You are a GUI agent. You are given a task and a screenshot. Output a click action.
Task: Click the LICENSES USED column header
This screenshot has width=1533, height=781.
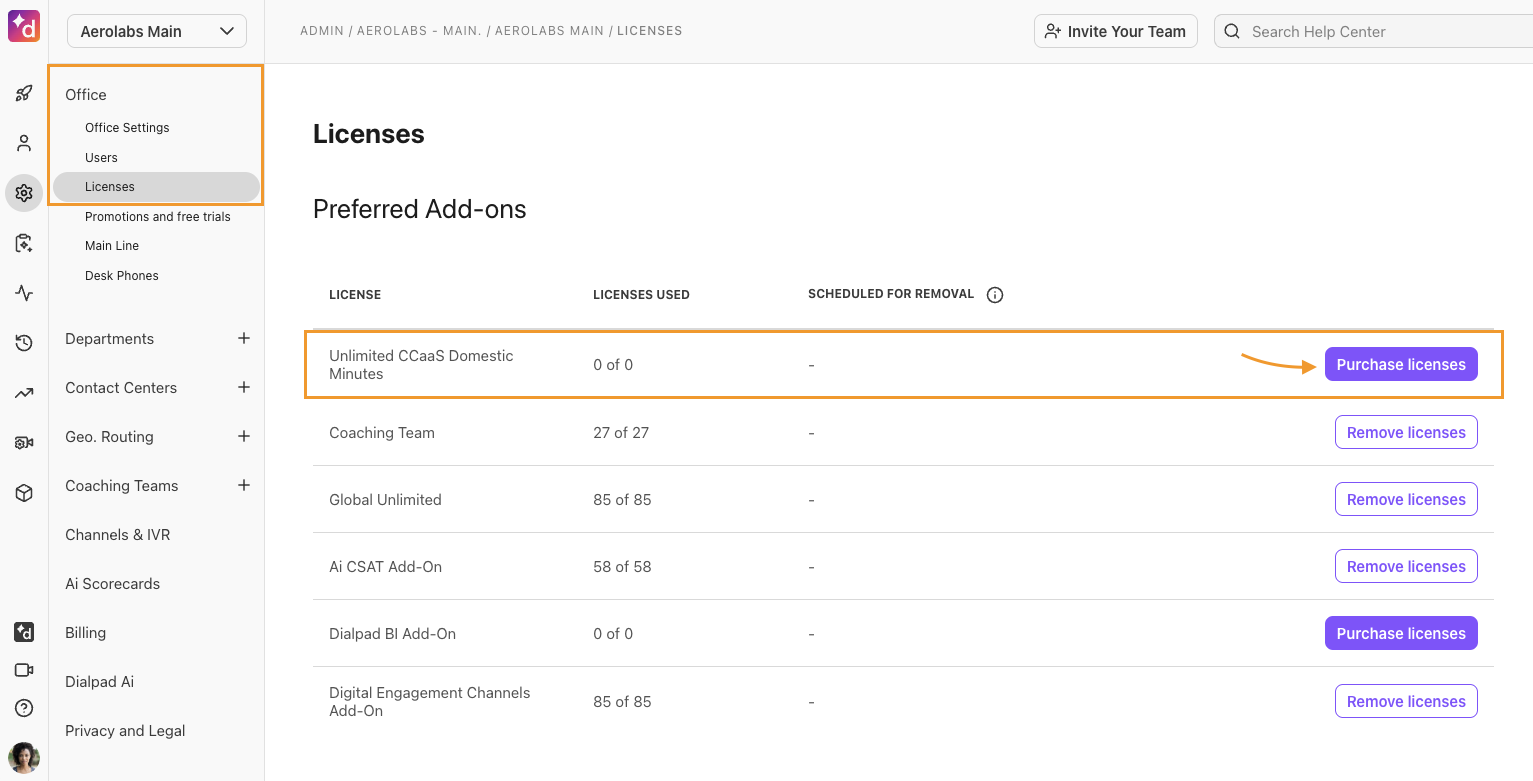[x=641, y=295]
